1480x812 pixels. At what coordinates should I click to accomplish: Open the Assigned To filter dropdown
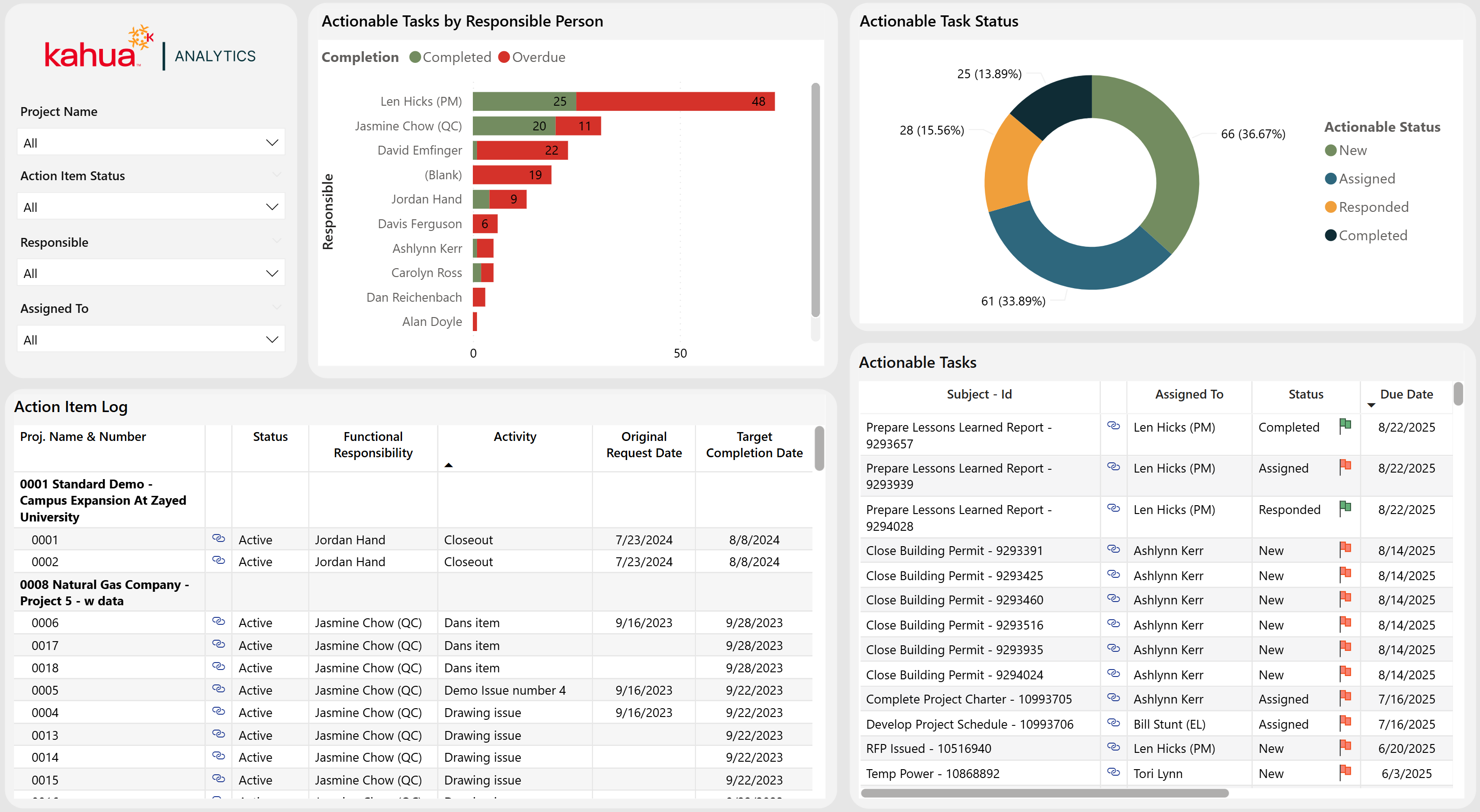click(x=150, y=340)
